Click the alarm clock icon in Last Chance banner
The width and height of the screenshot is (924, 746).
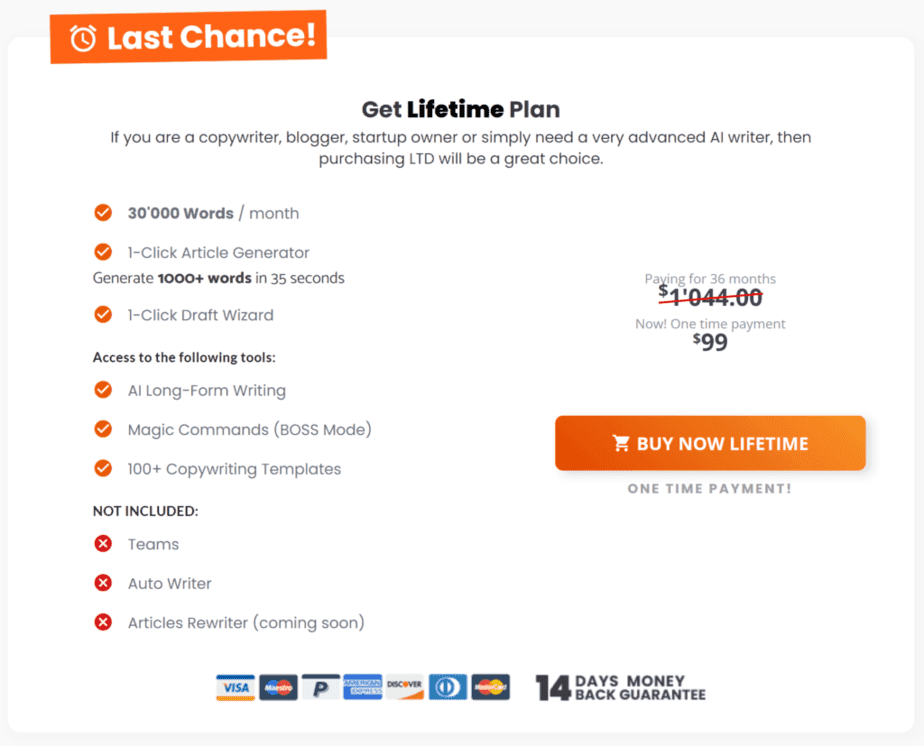tap(83, 39)
